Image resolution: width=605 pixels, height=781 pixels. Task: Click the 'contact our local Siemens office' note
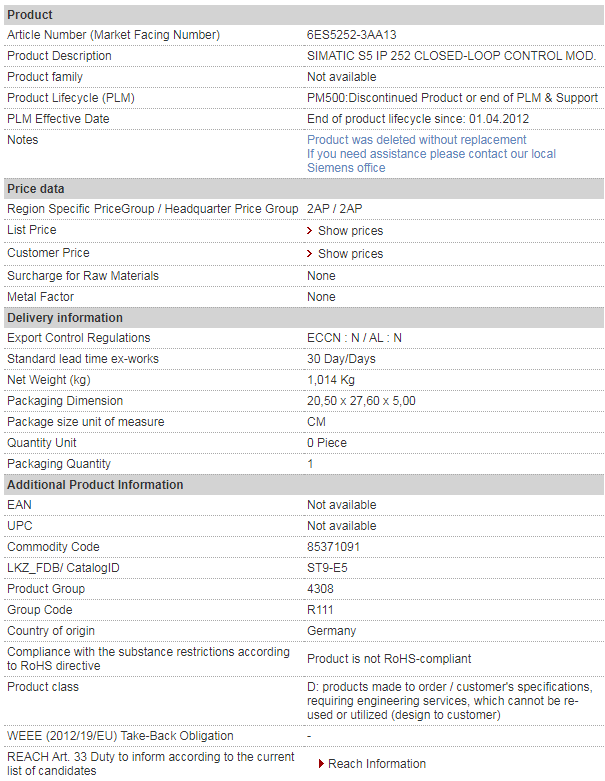(x=431, y=161)
